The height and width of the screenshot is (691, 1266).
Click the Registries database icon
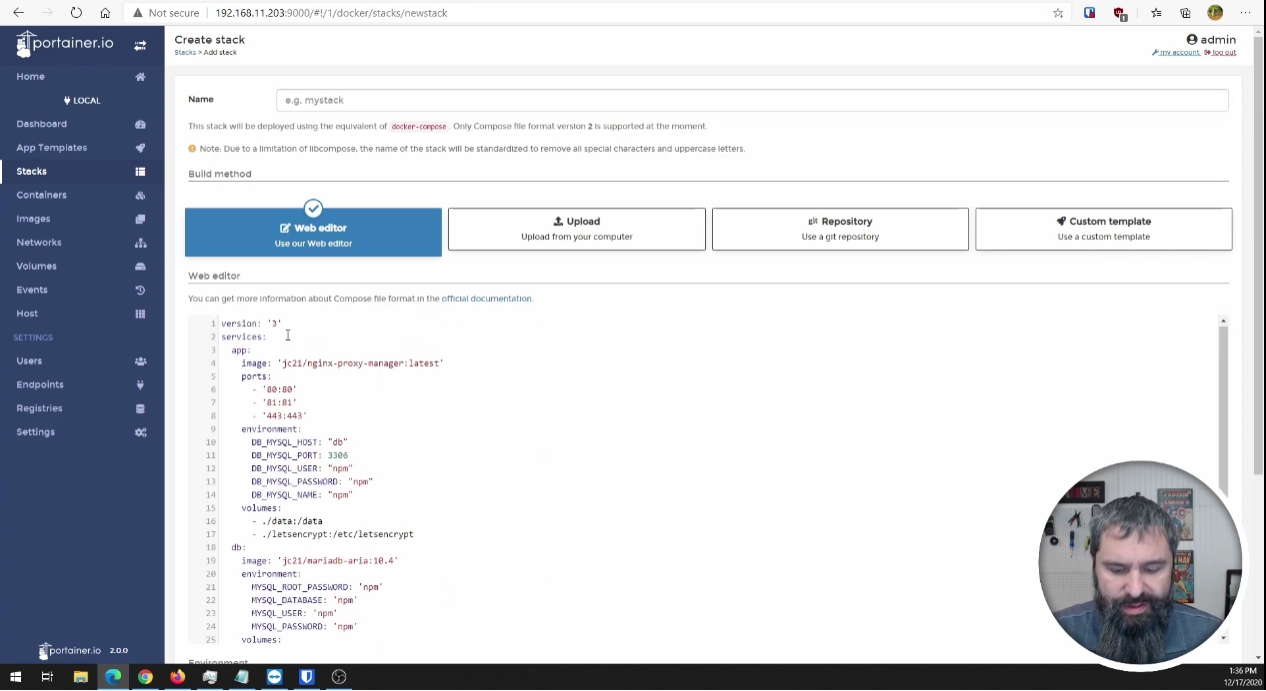[x=140, y=408]
